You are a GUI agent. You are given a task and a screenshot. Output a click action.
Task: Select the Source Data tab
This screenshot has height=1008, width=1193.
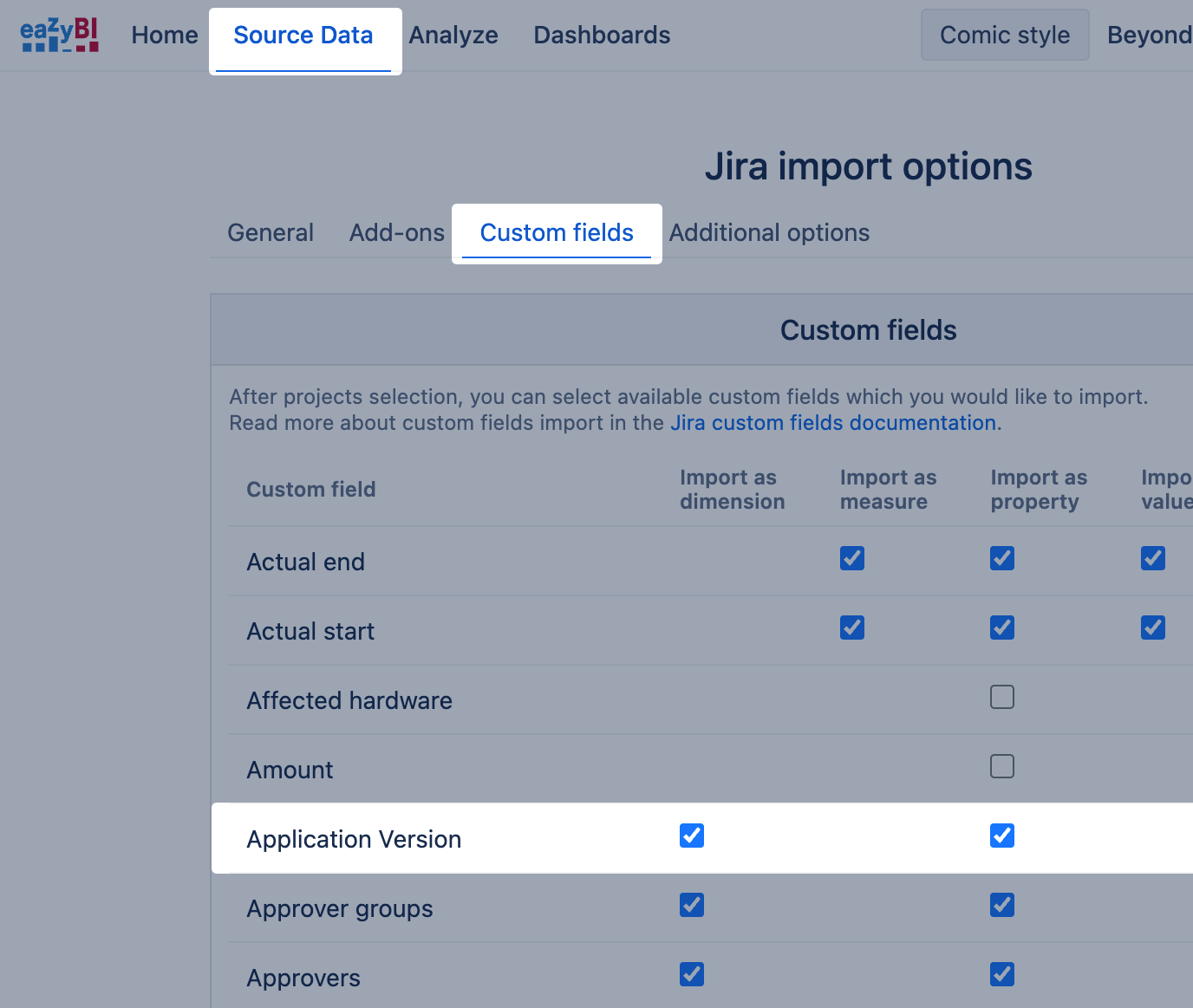coord(303,36)
